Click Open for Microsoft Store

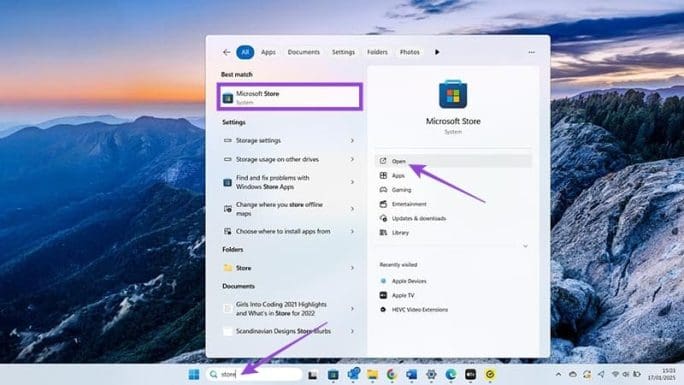pyautogui.click(x=453, y=161)
